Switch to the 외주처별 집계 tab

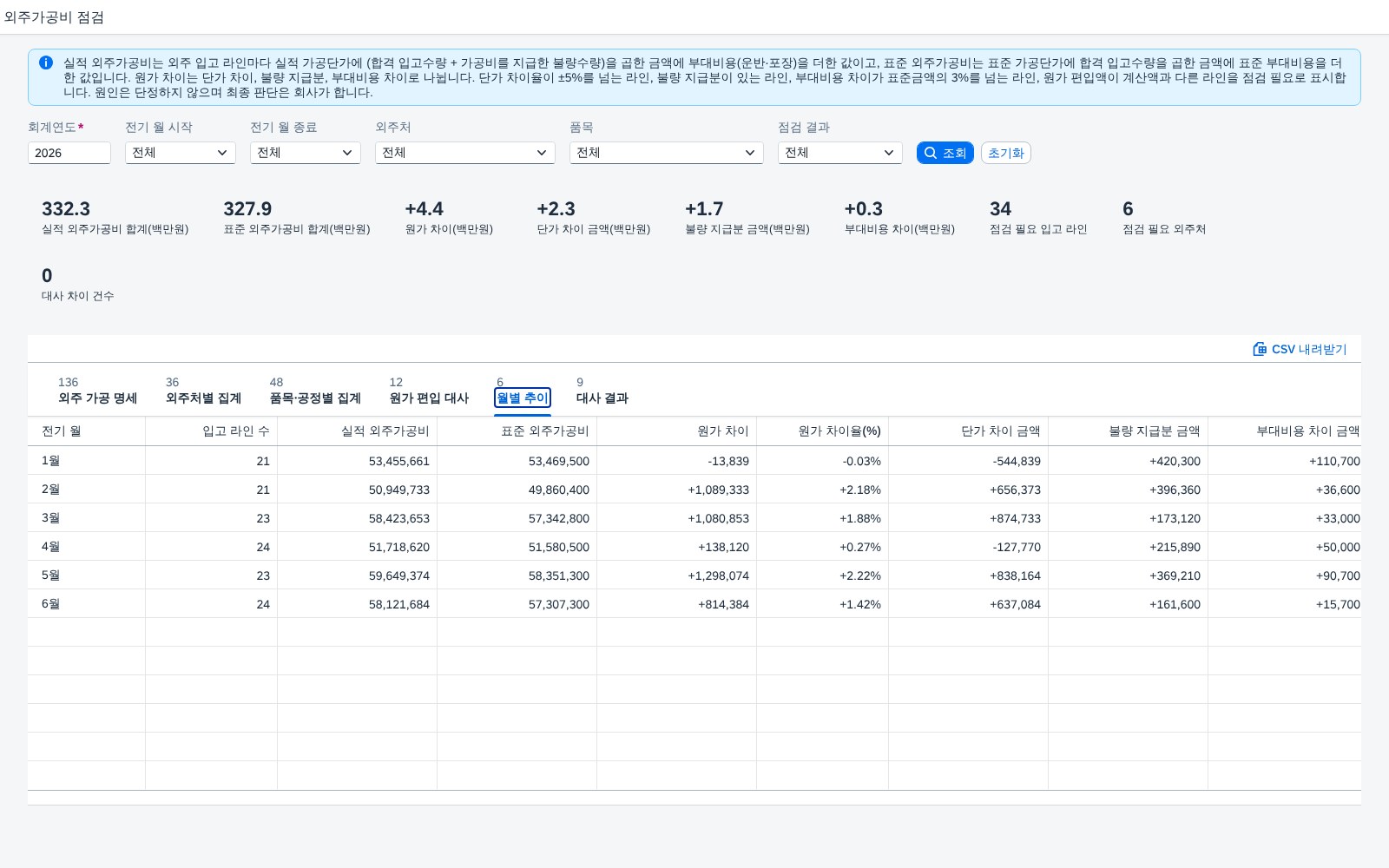203,391
